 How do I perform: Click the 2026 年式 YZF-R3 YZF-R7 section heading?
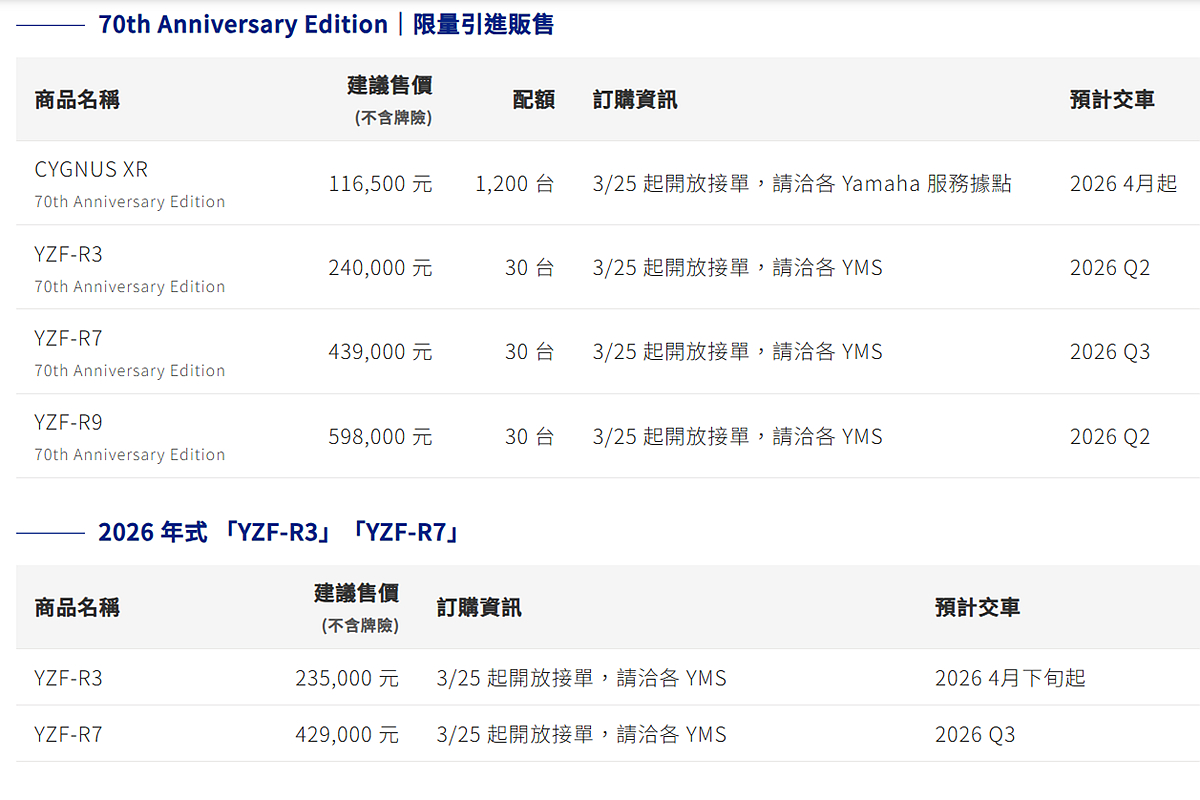tap(280, 533)
